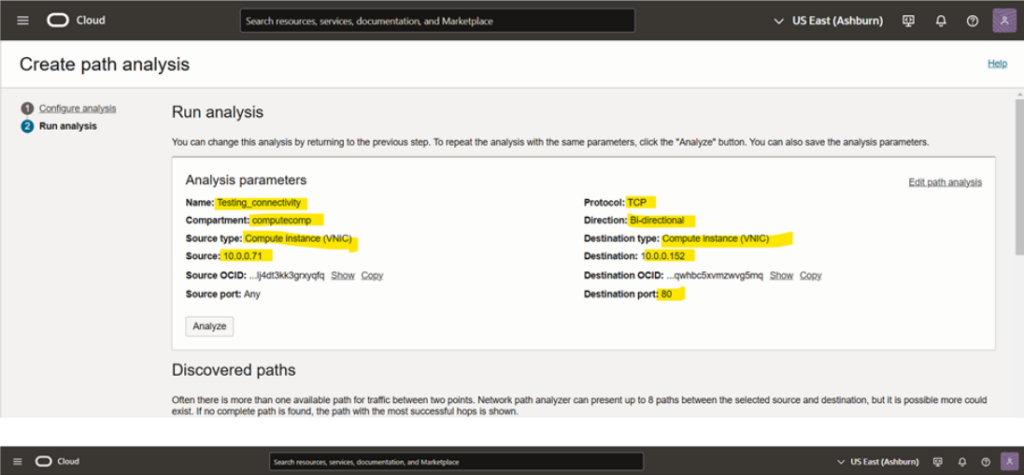Open the Help link beside the page title
Image resolution: width=1024 pixels, height=475 pixels.
[x=996, y=64]
